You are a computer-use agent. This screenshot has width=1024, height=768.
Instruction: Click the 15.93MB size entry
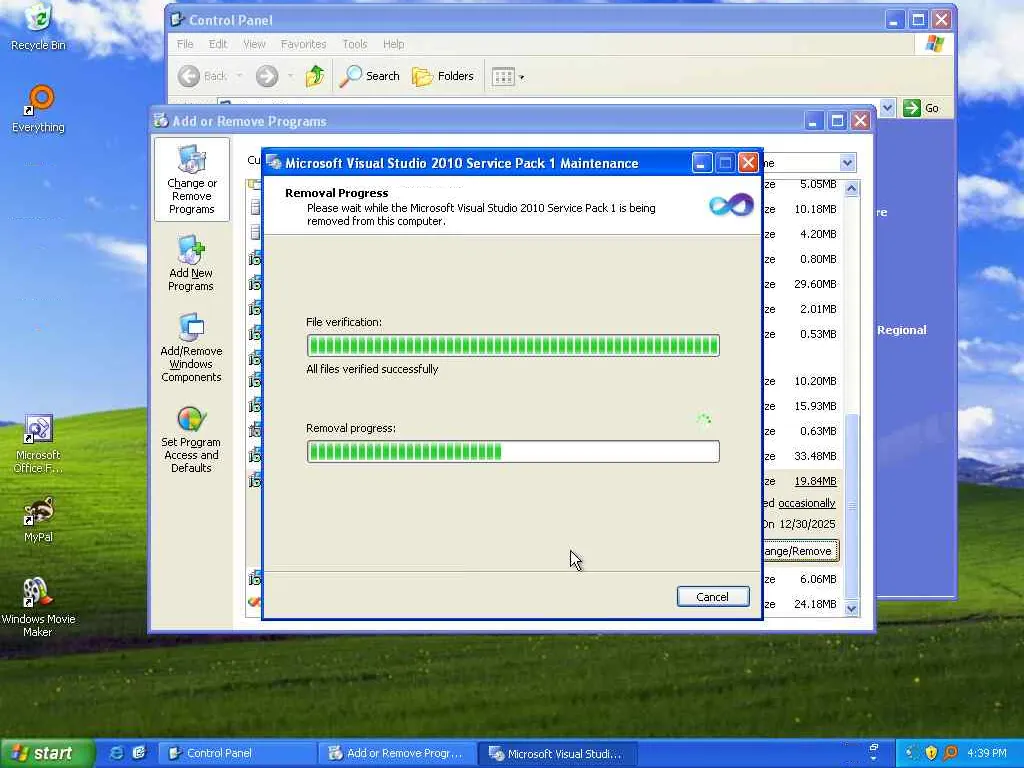pos(815,406)
